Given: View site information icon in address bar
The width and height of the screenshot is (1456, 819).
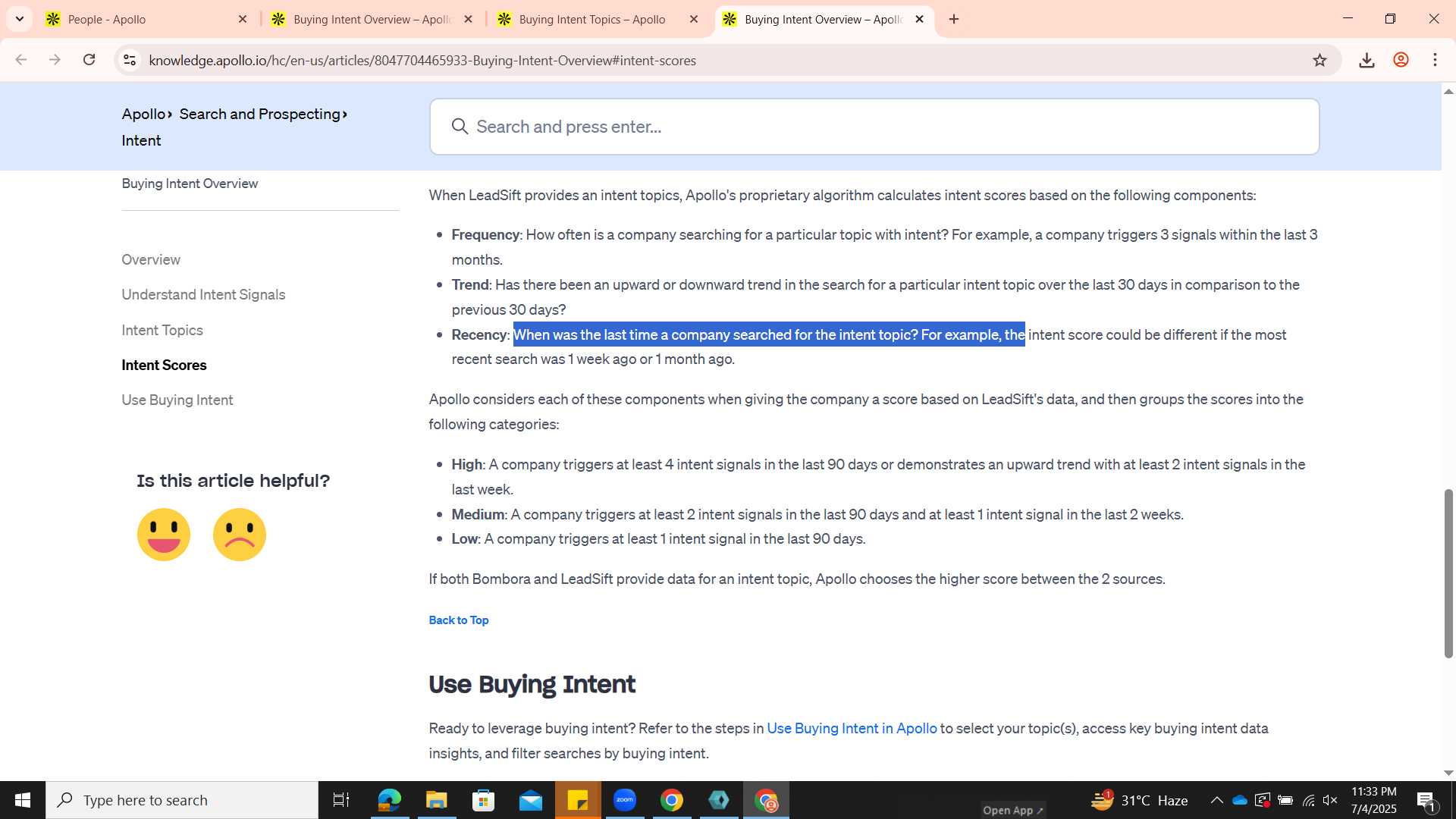Looking at the screenshot, I should tap(130, 60).
